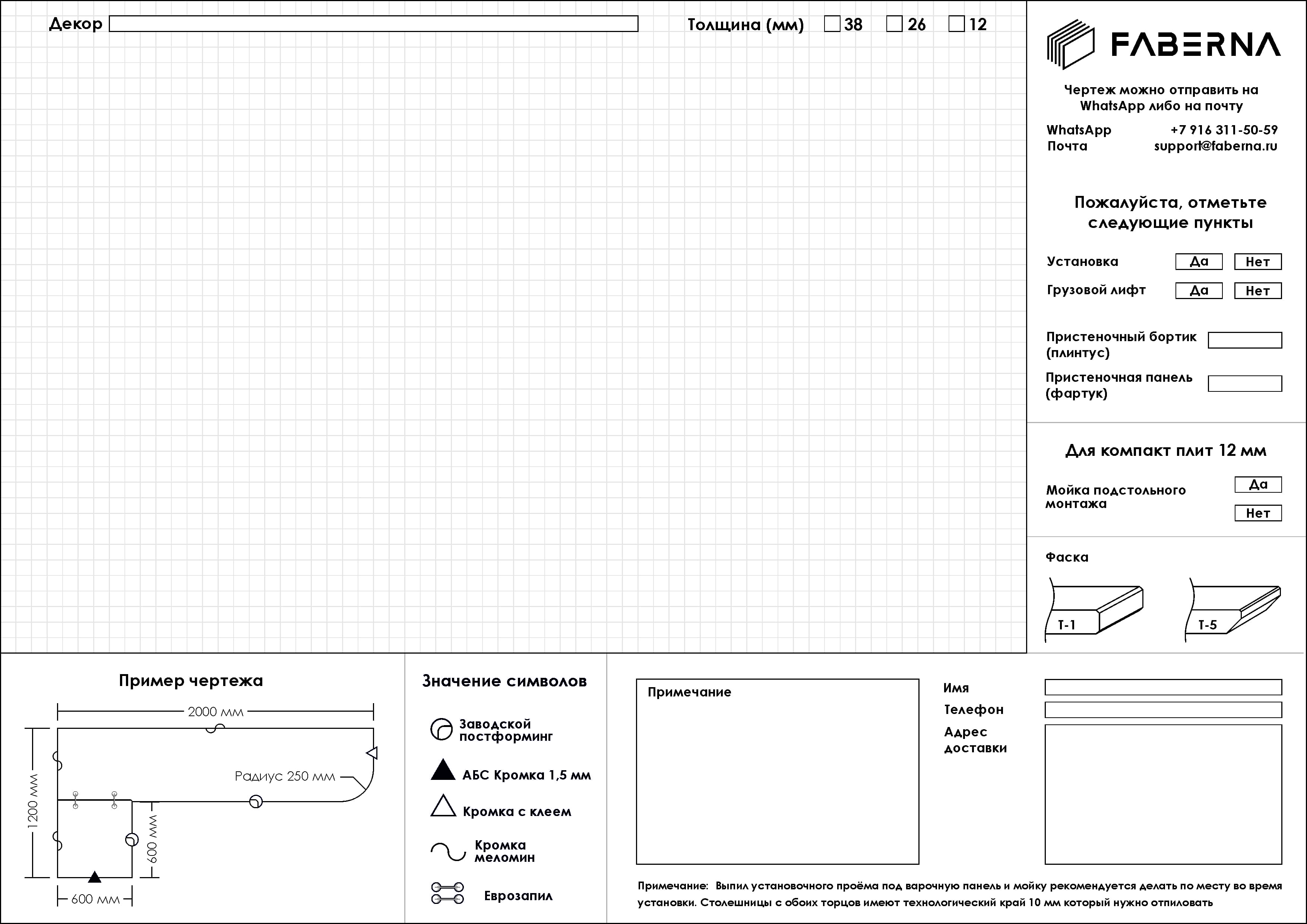This screenshot has height=924, width=1307.
Task: Mark Да for Установка
Action: point(1199,262)
